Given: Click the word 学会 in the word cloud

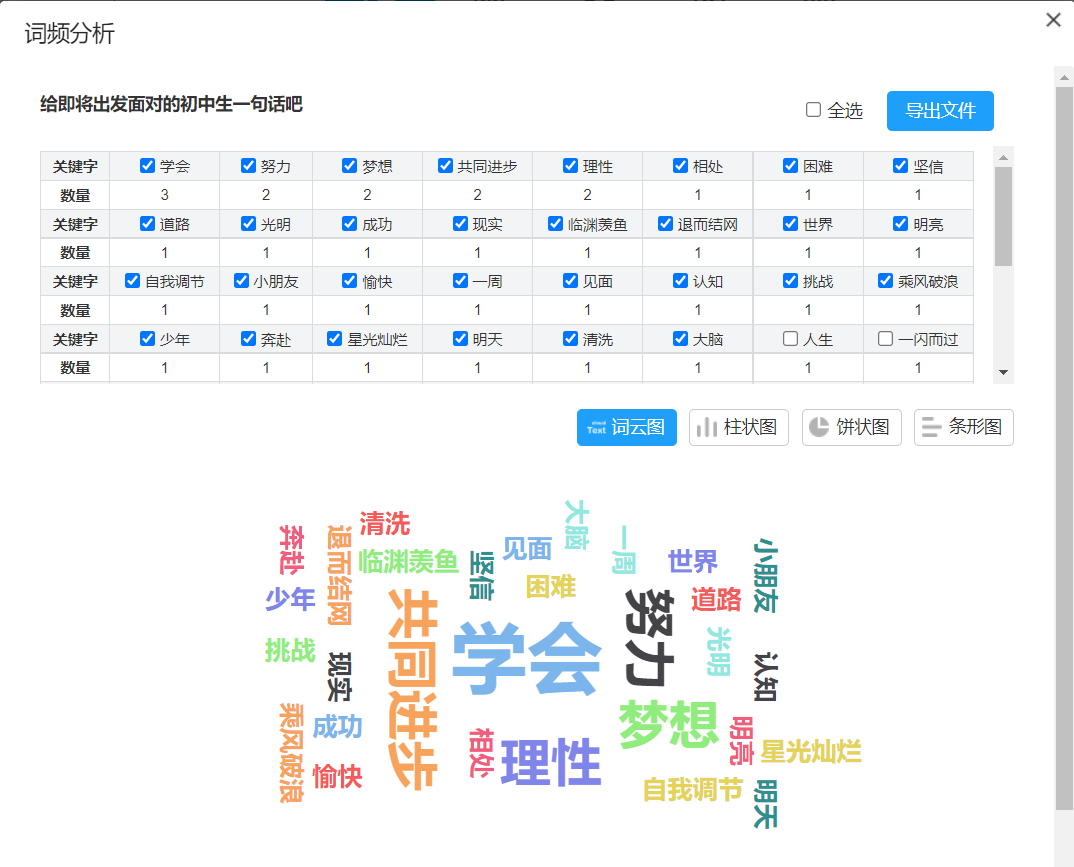Looking at the screenshot, I should (x=526, y=658).
